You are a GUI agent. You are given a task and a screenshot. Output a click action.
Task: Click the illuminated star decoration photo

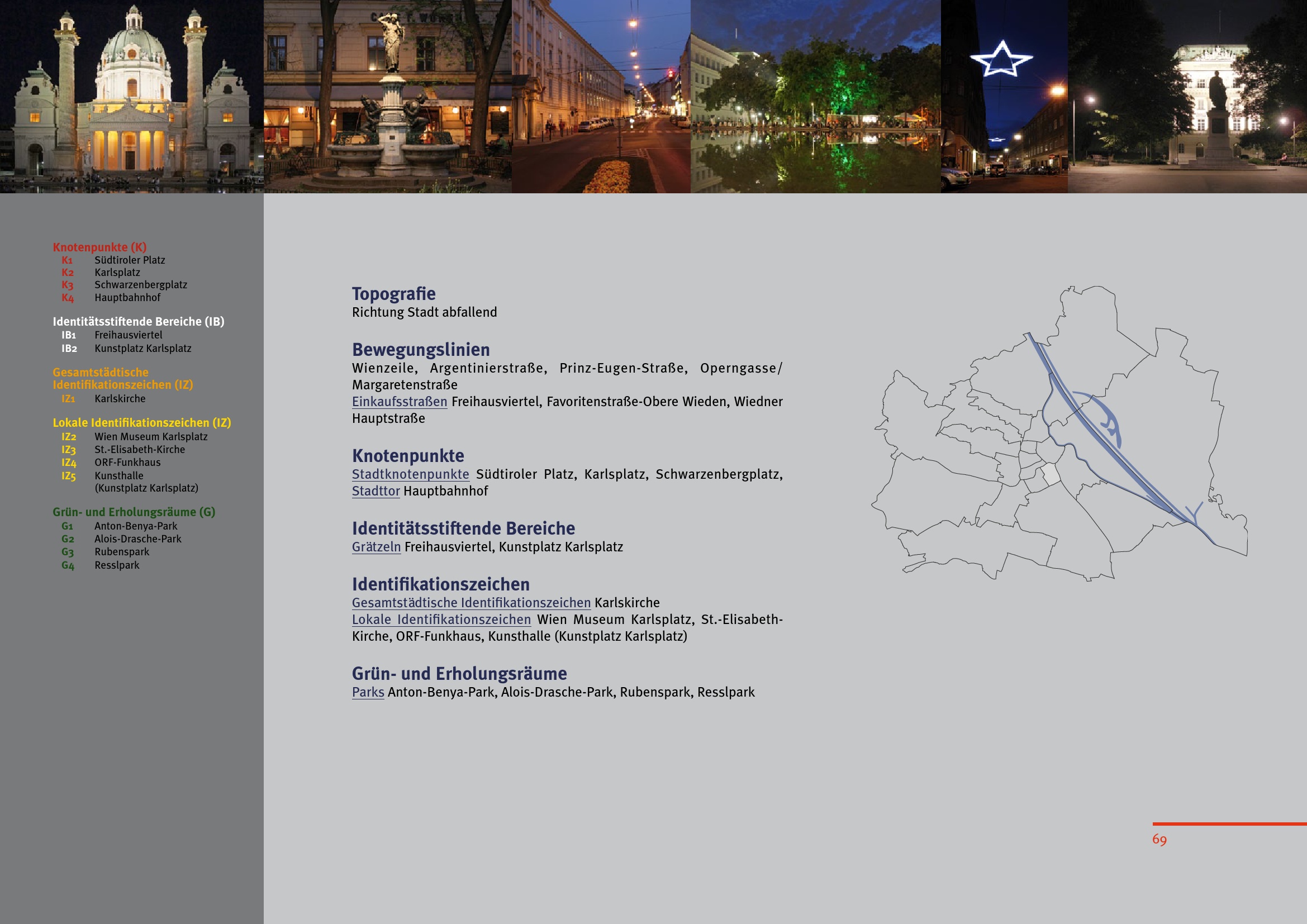click(x=1004, y=97)
